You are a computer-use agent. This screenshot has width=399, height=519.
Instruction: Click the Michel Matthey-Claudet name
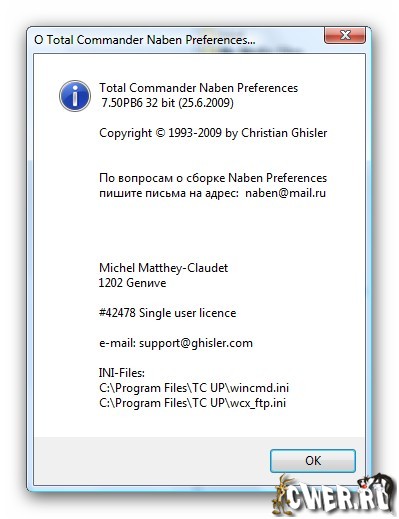coord(163,268)
